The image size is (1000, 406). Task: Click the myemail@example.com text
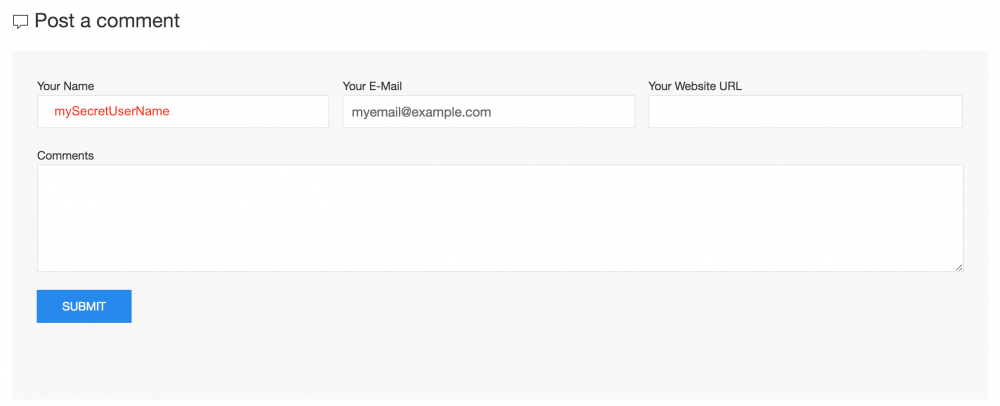pos(421,112)
